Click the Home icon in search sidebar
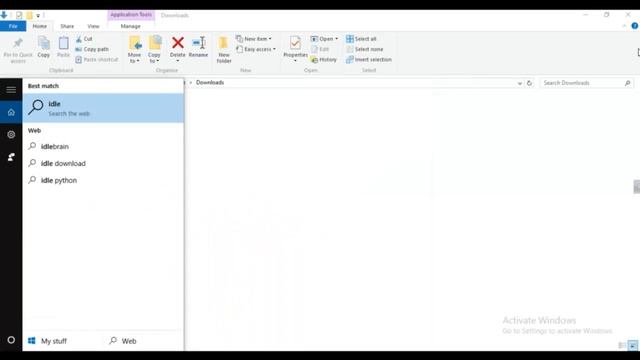Screen dimensions: 640x360 click(x=11, y=112)
